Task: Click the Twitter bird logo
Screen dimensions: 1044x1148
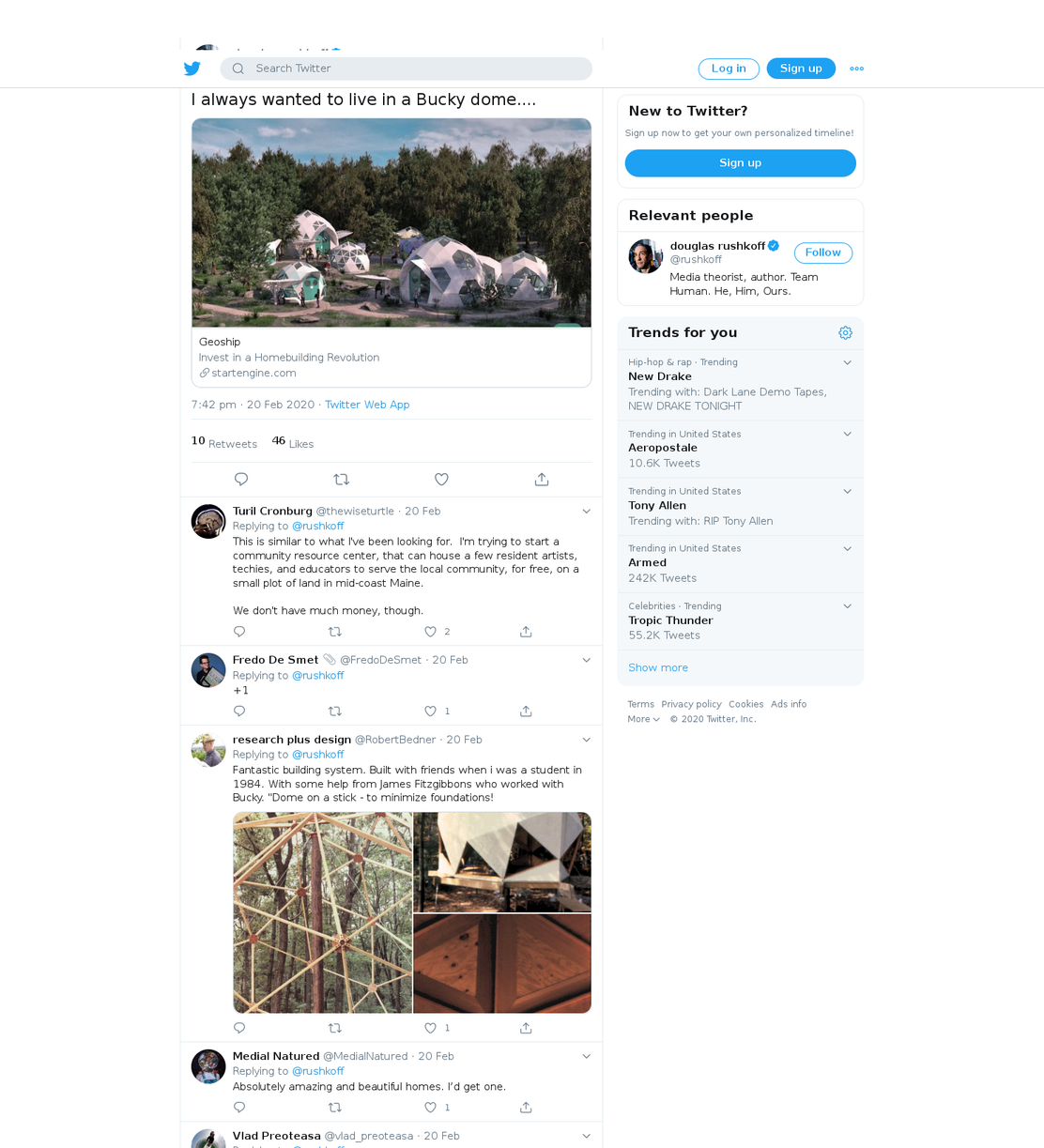Action: coord(192,69)
